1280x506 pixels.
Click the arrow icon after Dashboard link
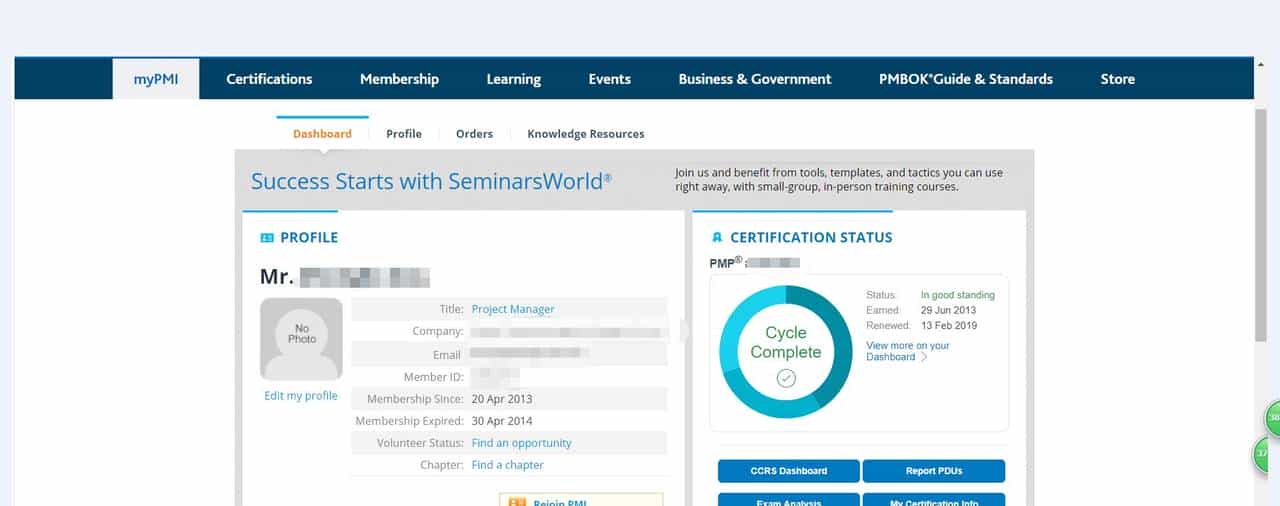(x=924, y=357)
